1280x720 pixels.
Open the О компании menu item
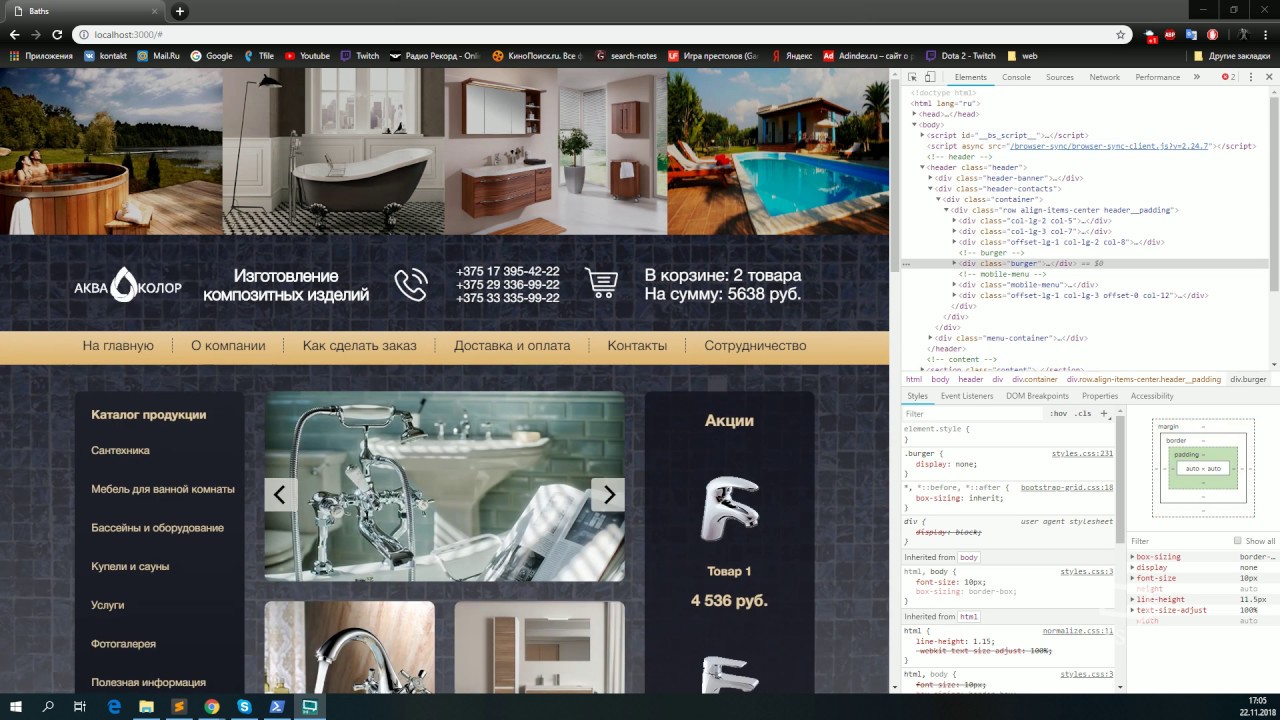point(228,346)
